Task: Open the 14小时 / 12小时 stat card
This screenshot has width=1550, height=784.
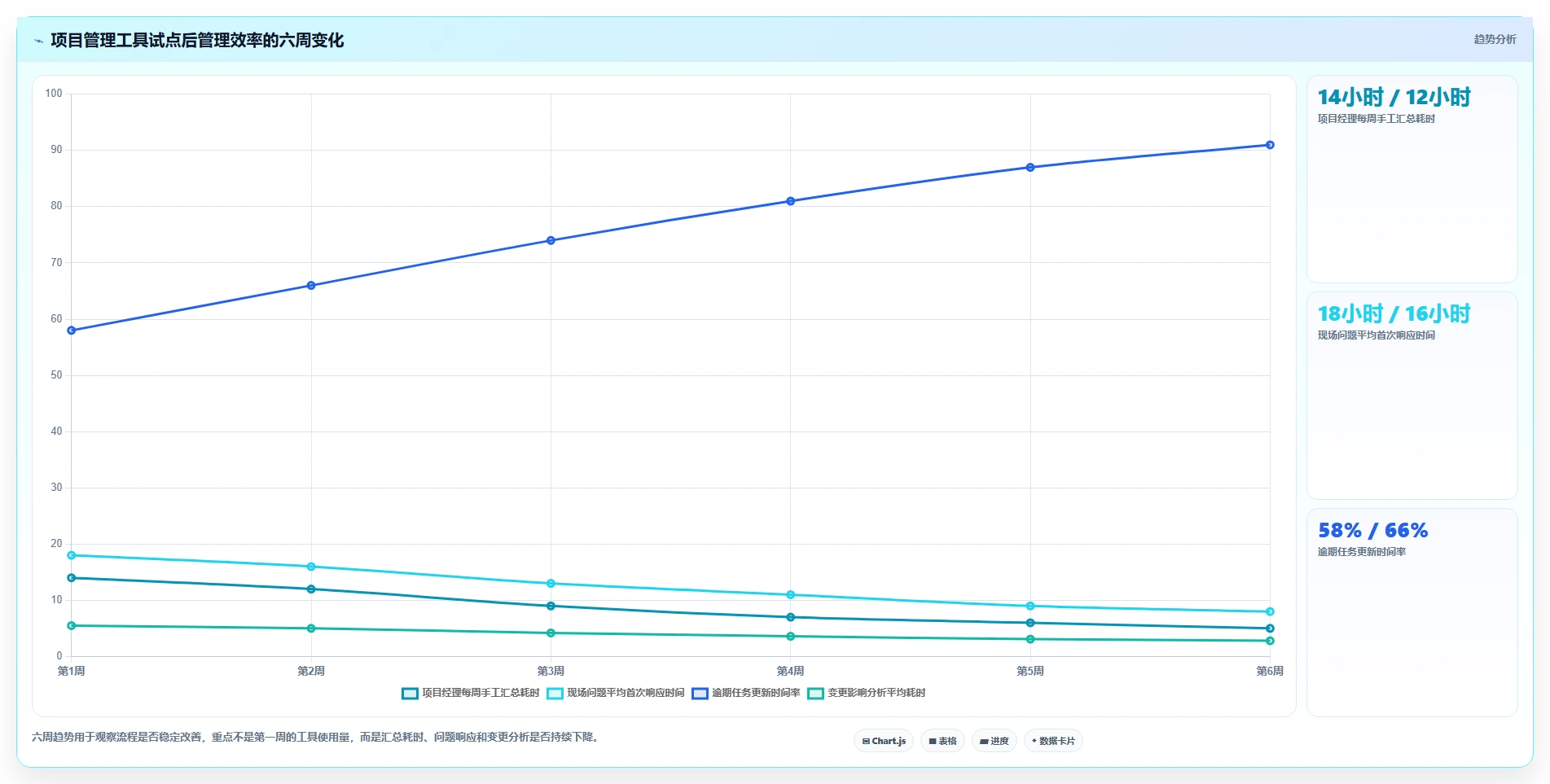Action: (1412, 179)
